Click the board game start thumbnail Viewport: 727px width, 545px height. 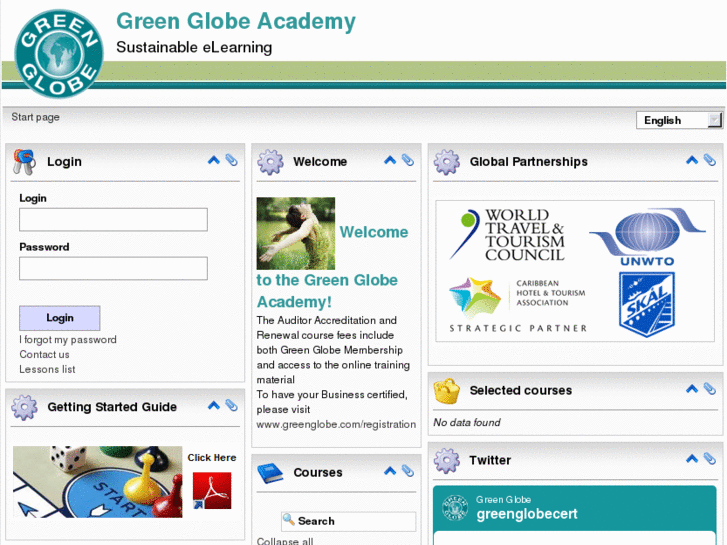tap(97, 482)
